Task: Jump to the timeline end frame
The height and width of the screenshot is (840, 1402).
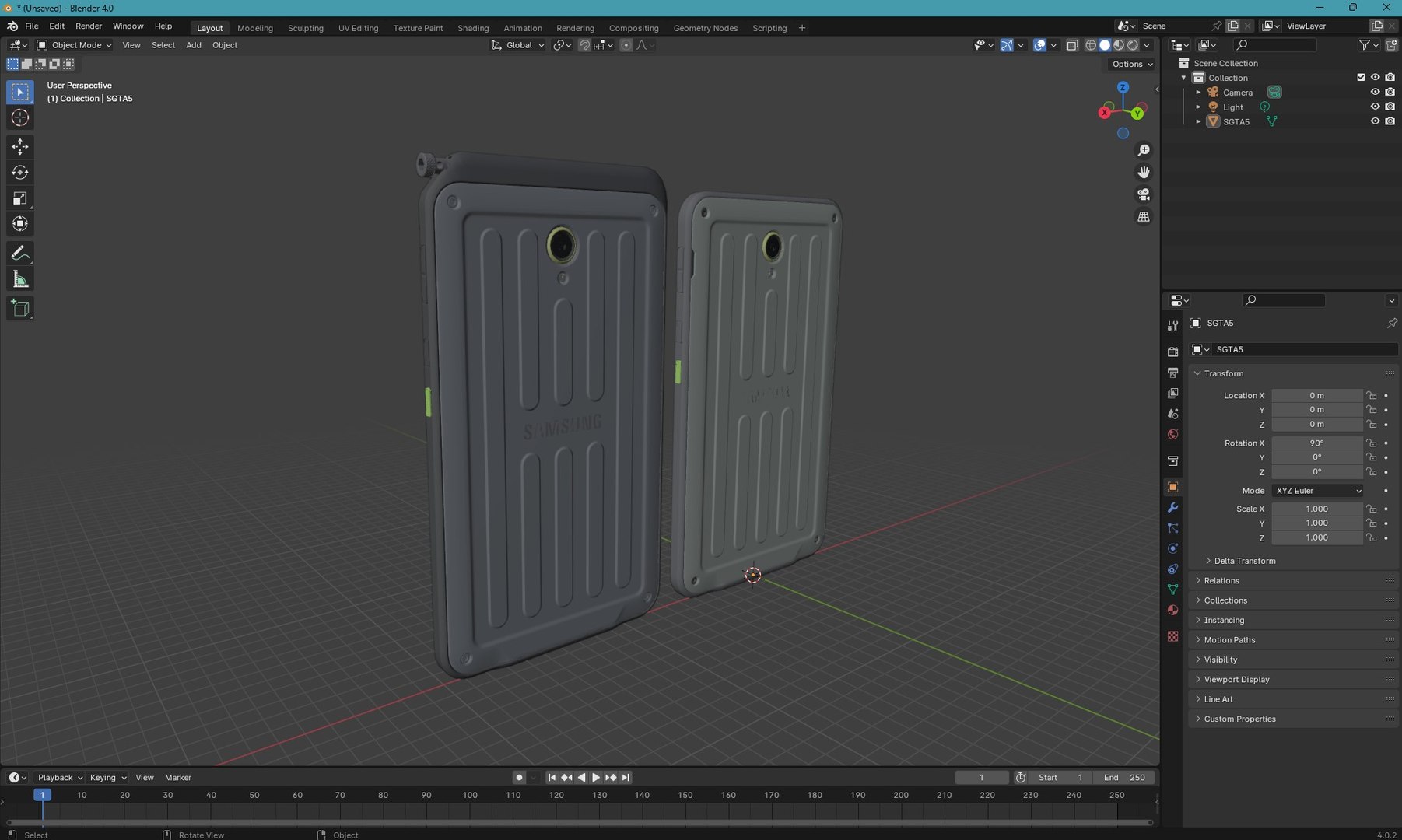Action: [626, 778]
